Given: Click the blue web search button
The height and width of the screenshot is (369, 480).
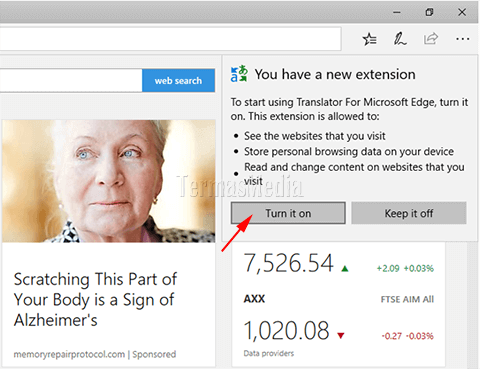Looking at the screenshot, I should [x=178, y=80].
